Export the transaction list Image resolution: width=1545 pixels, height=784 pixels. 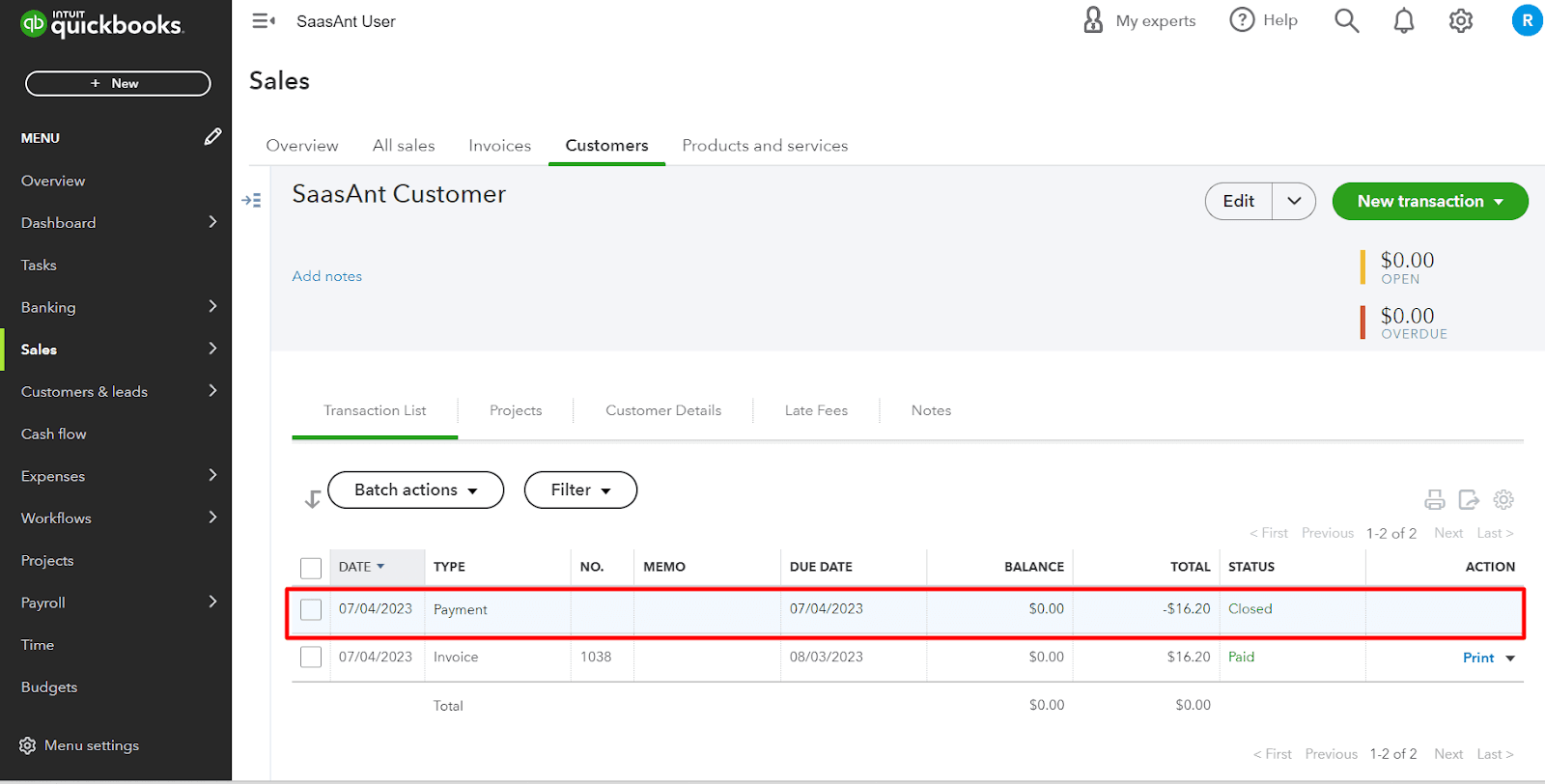coord(1469,499)
